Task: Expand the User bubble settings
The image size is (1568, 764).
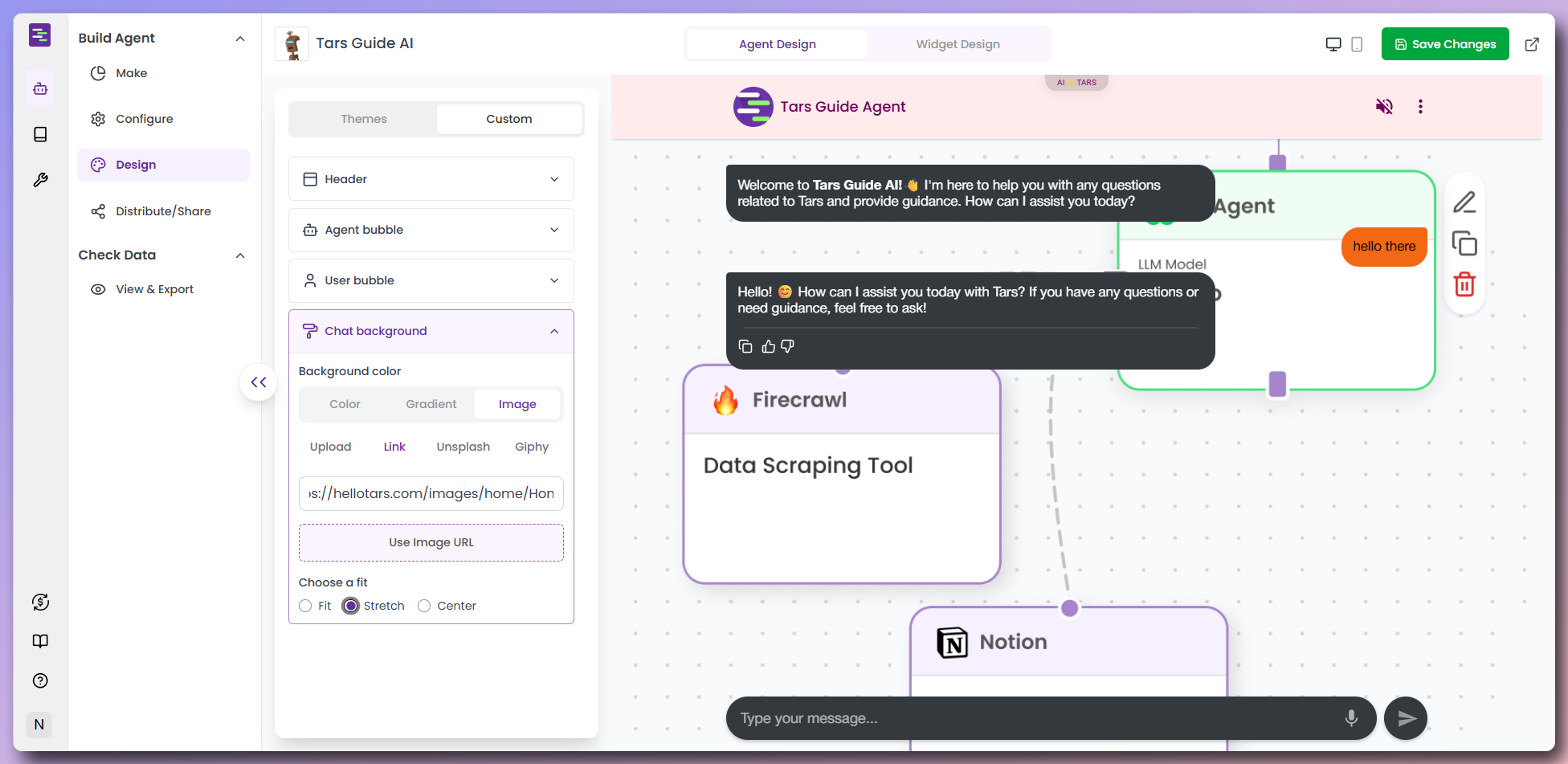Action: point(431,280)
